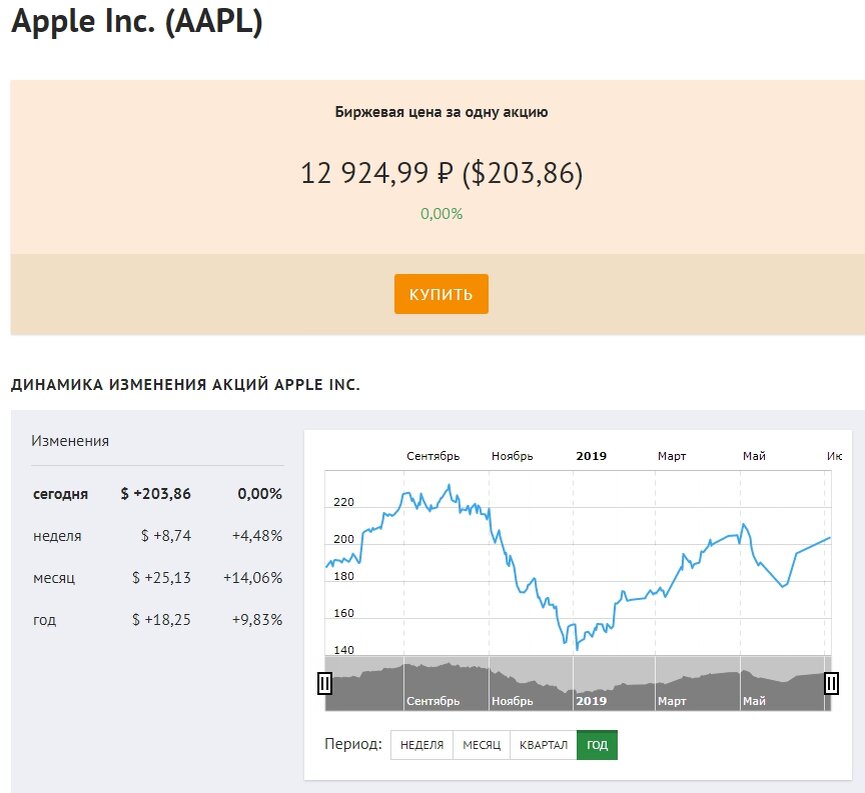Click the share price 12 924,99 ₽ text
This screenshot has height=793, width=865.
click(378, 174)
